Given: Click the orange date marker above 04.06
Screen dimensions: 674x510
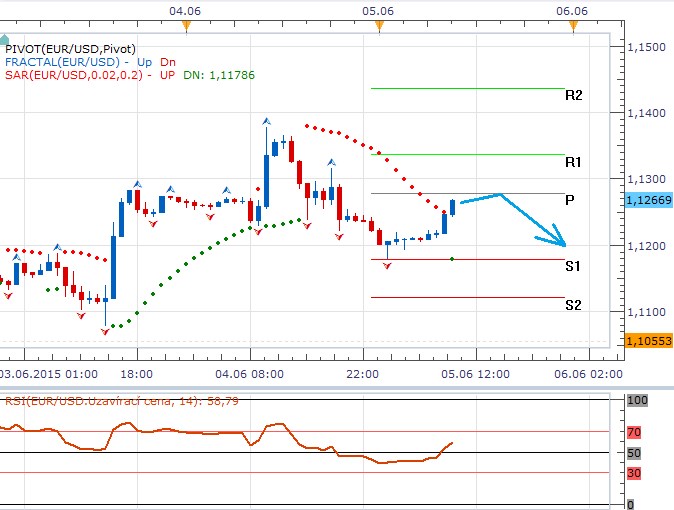Looking at the screenshot, I should 185,26.
